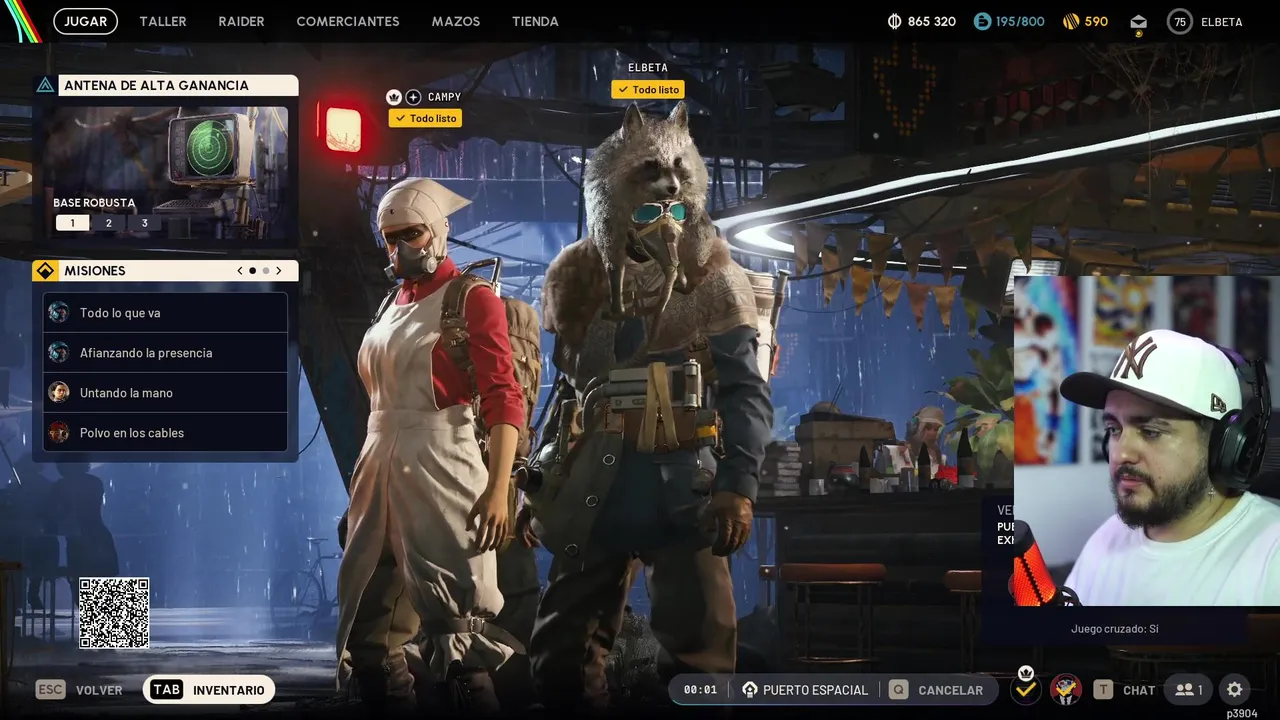Select Base Robusta stage 3
Screen dimensions: 1280x720
coord(144,223)
